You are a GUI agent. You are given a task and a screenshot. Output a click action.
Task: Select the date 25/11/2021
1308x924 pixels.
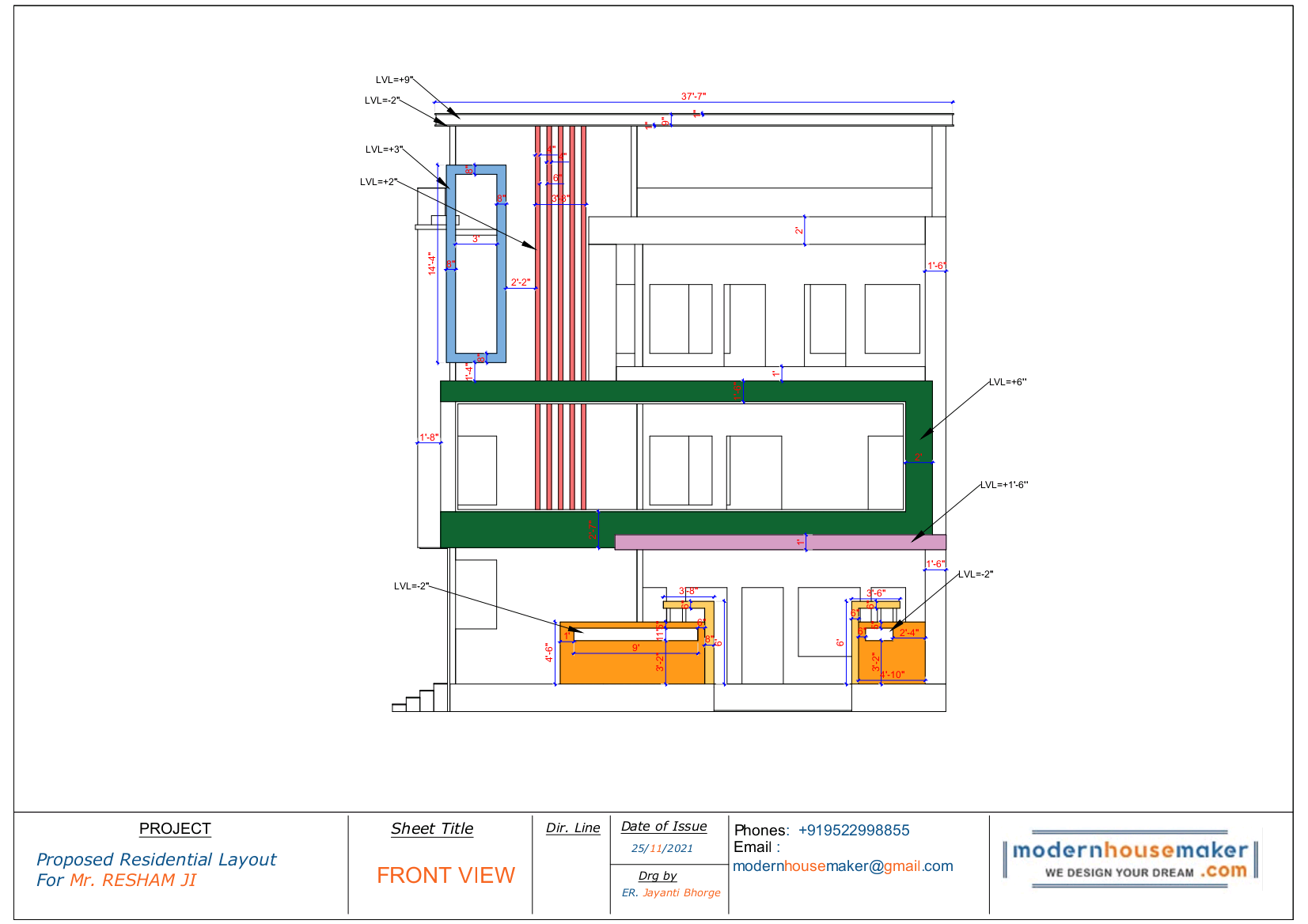(x=662, y=848)
